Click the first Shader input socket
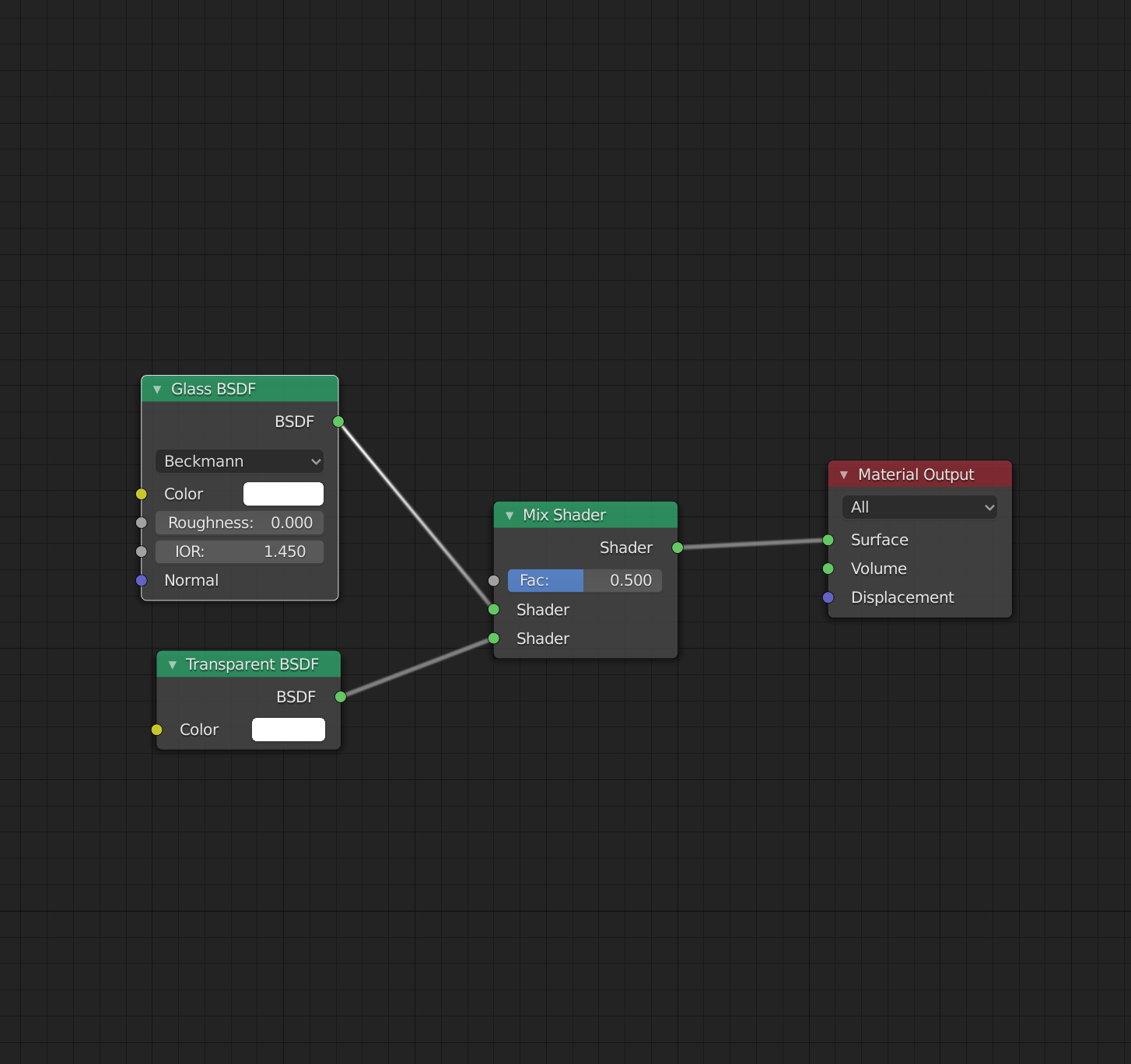The height and width of the screenshot is (1064, 1131). click(494, 610)
